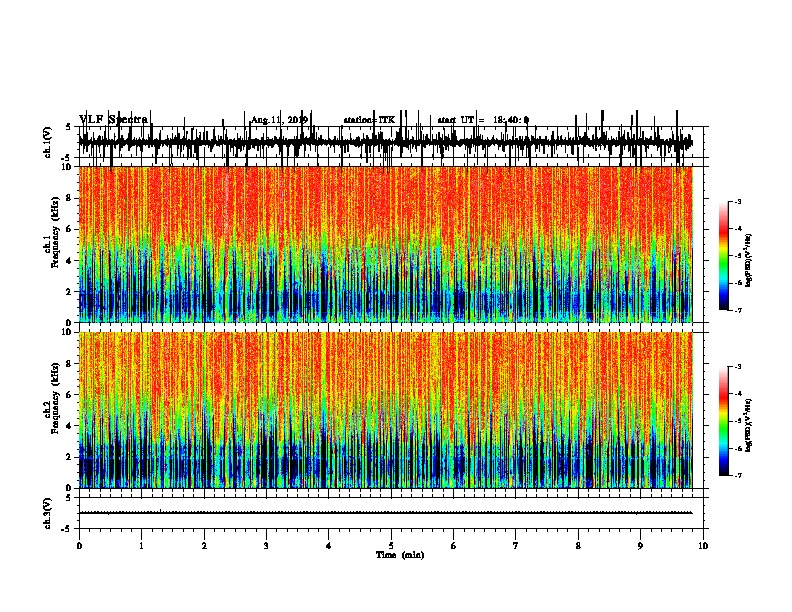Viewport: 792px width, 612px height.
Task: Click the ch.2 spectrogram color bar
Action: pos(724,421)
